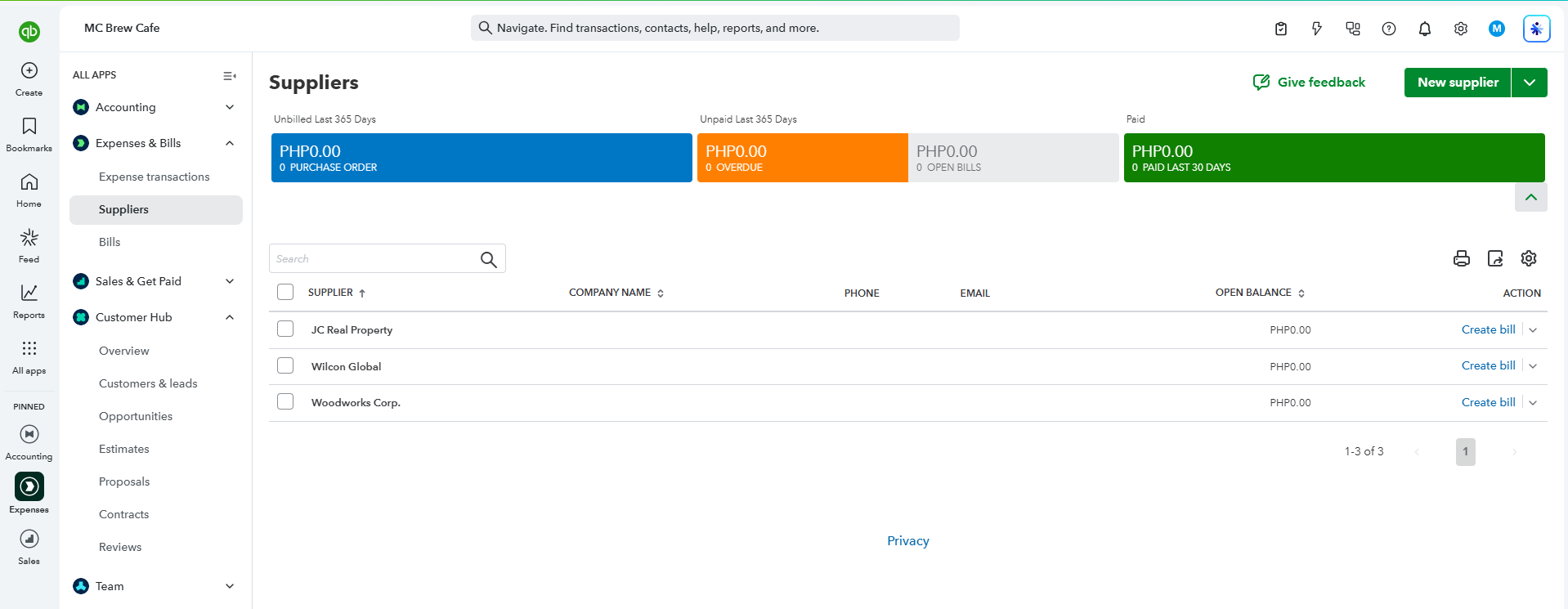Filter by the blue Purchase Order bar

tap(482, 158)
